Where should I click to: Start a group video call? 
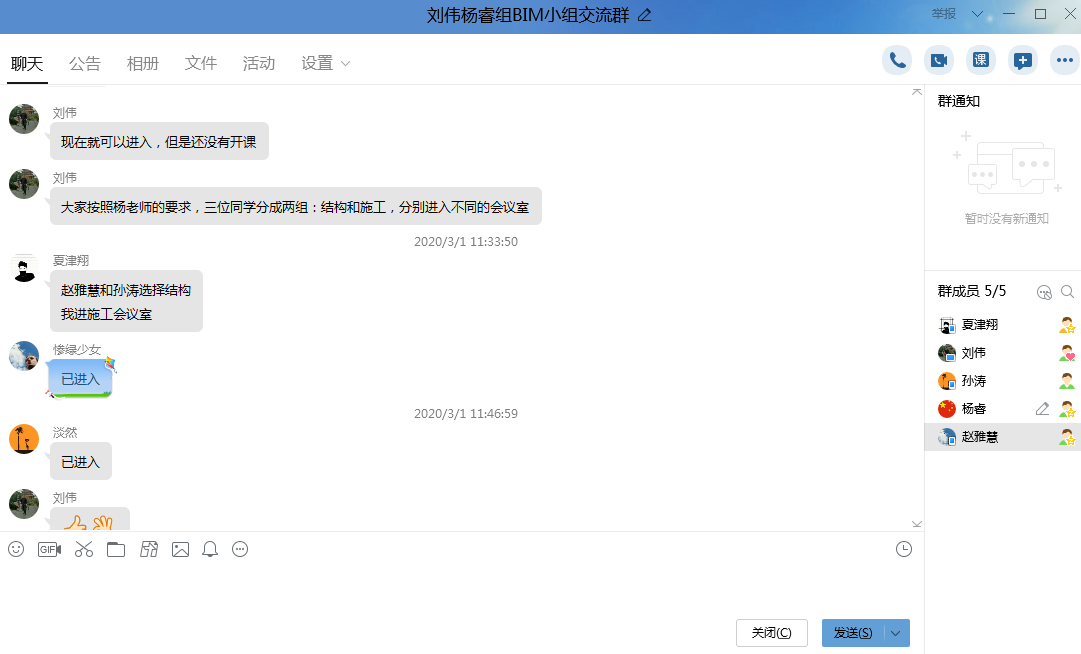click(x=939, y=60)
